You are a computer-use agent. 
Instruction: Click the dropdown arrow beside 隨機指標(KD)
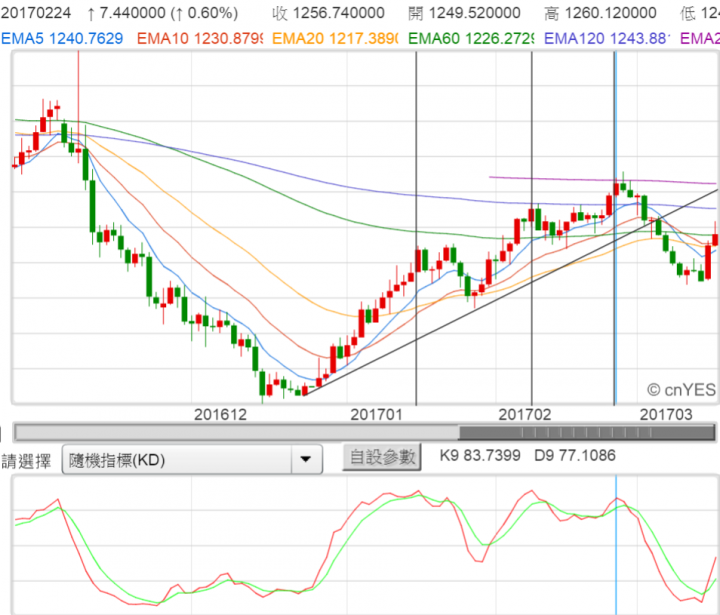[304, 460]
